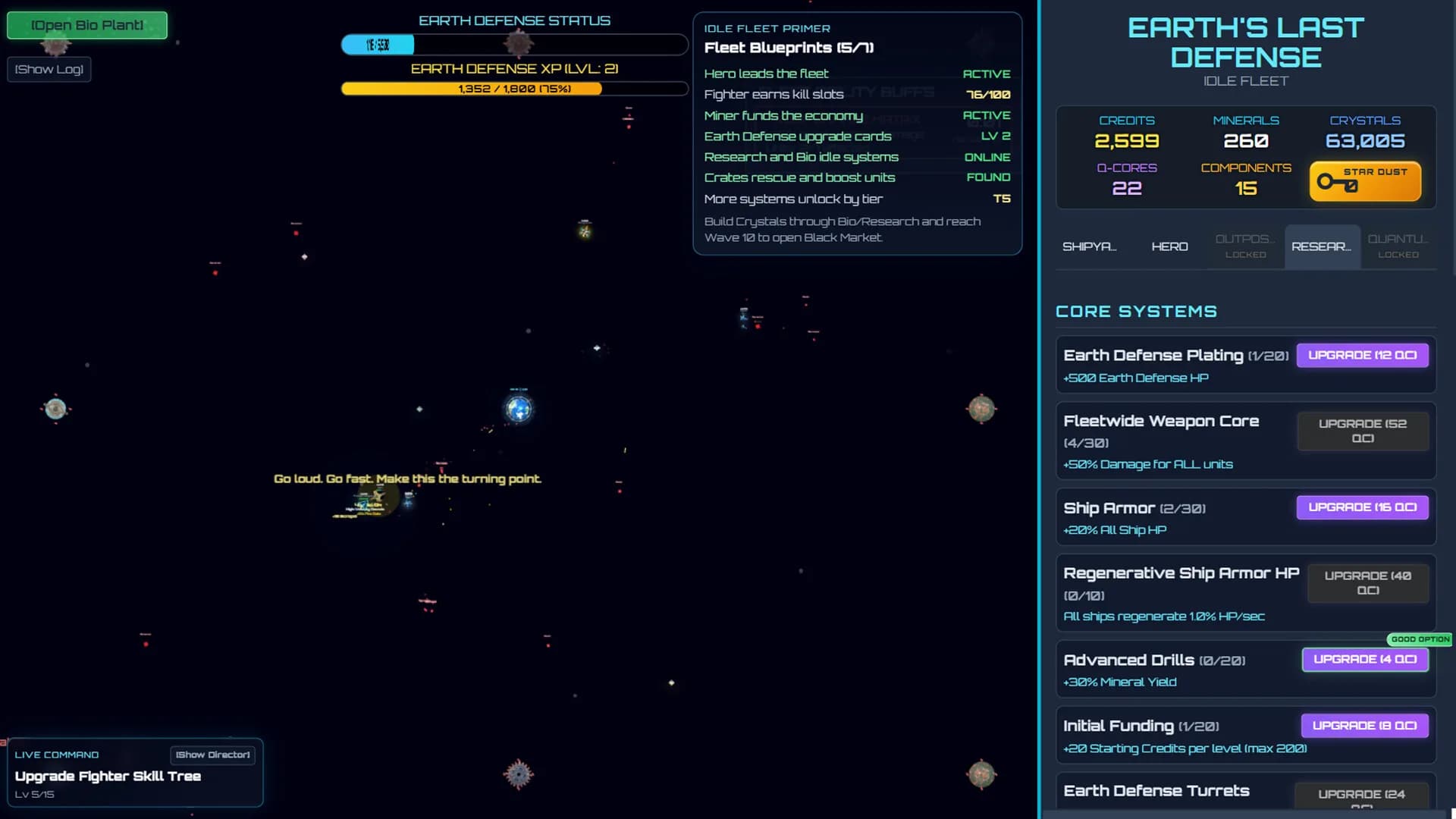Select the Q-Cores value 22
This screenshot has height=819, width=1456.
pos(1127,188)
